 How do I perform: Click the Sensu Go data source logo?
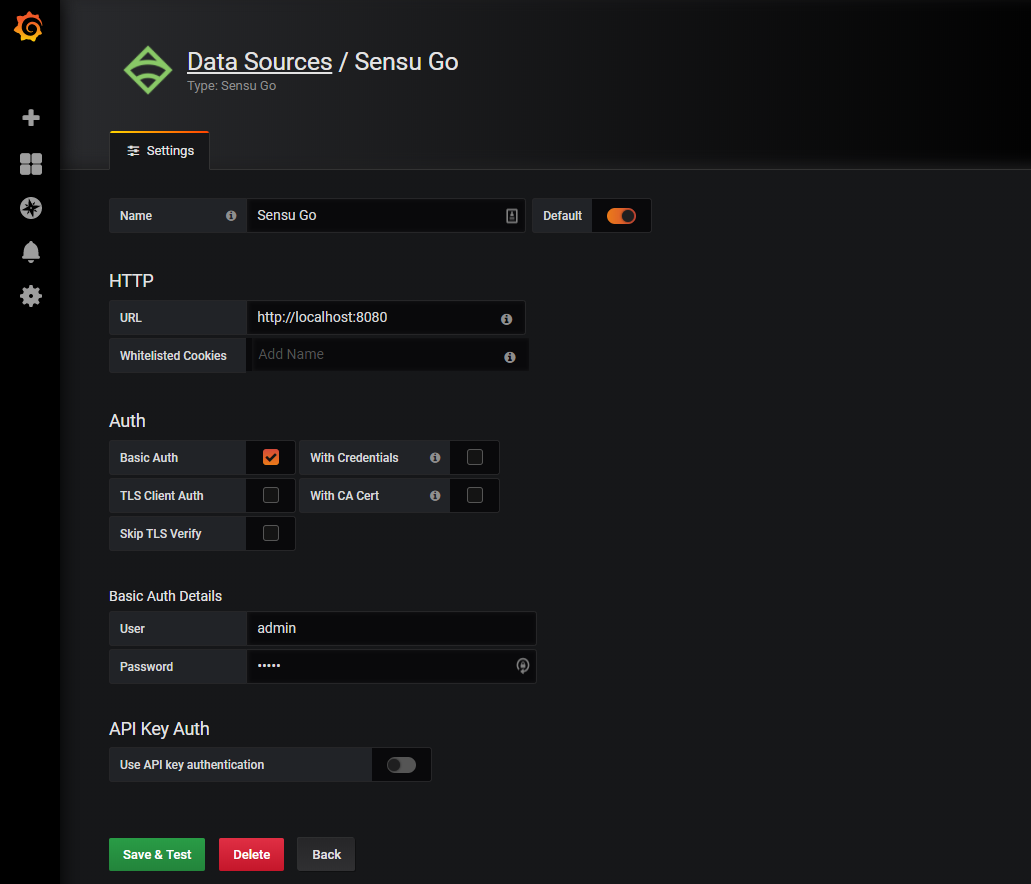[x=148, y=70]
